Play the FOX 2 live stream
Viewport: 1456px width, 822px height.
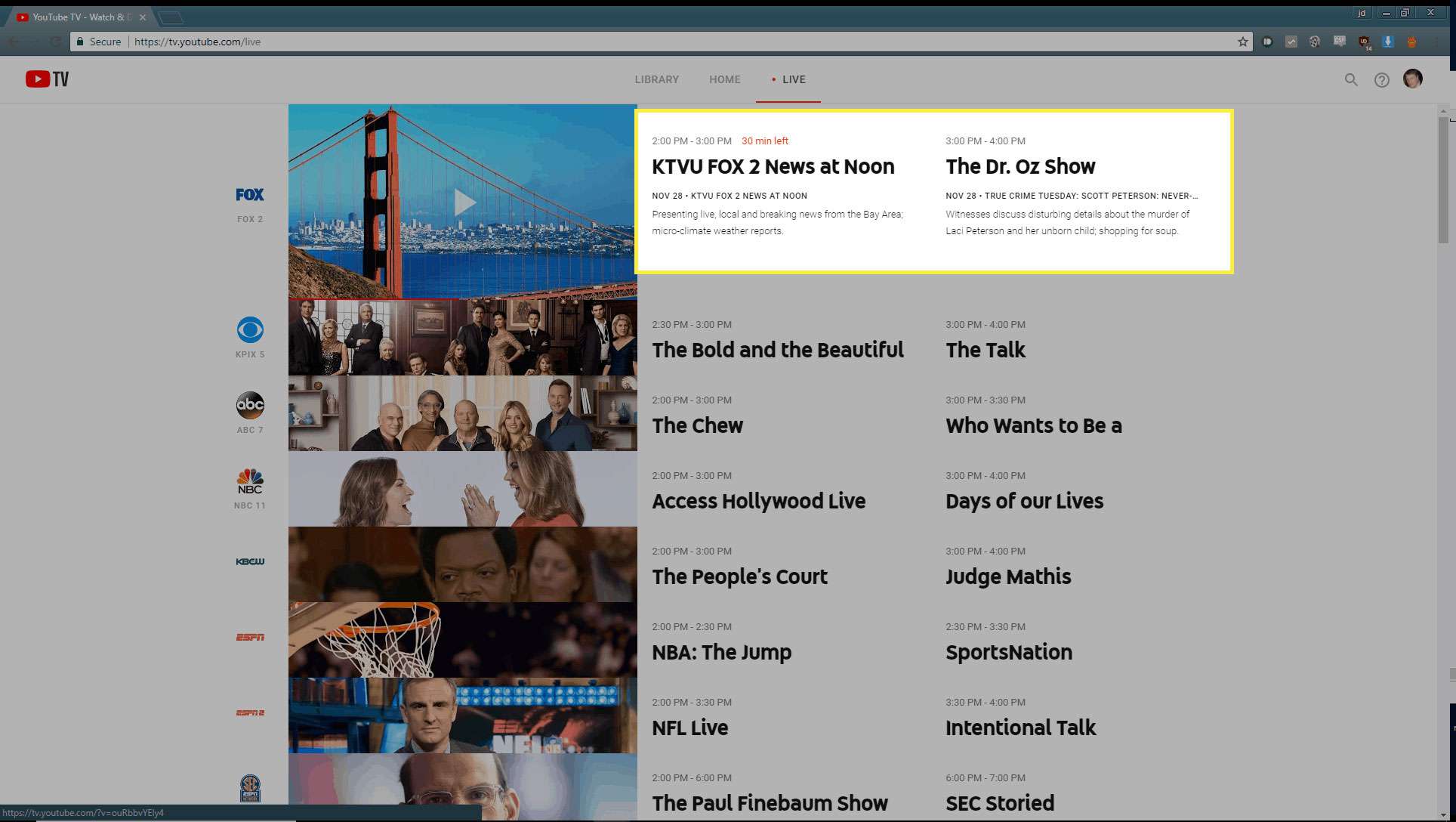click(x=464, y=202)
